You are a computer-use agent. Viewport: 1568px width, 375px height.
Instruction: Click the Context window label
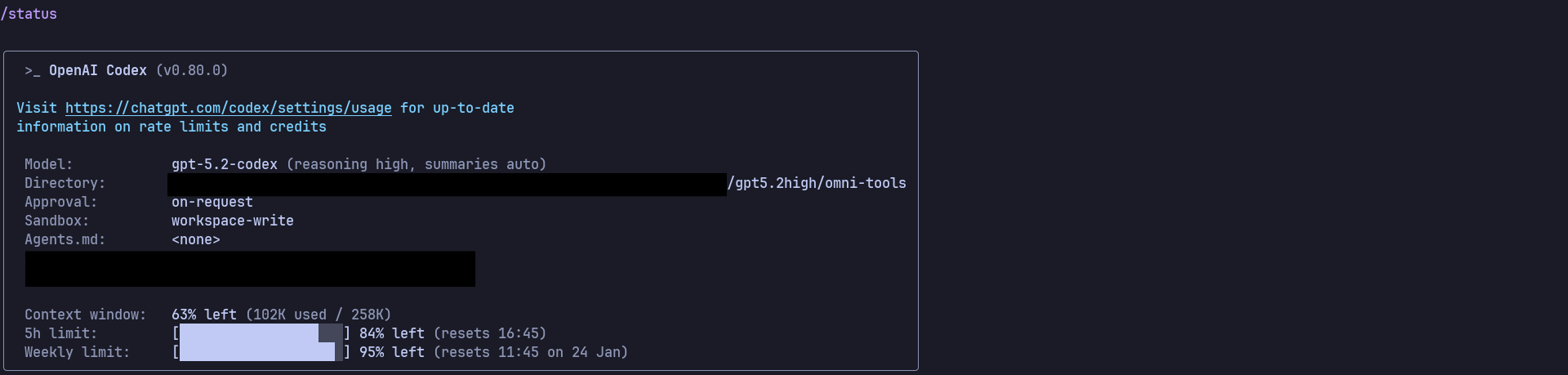pos(85,315)
